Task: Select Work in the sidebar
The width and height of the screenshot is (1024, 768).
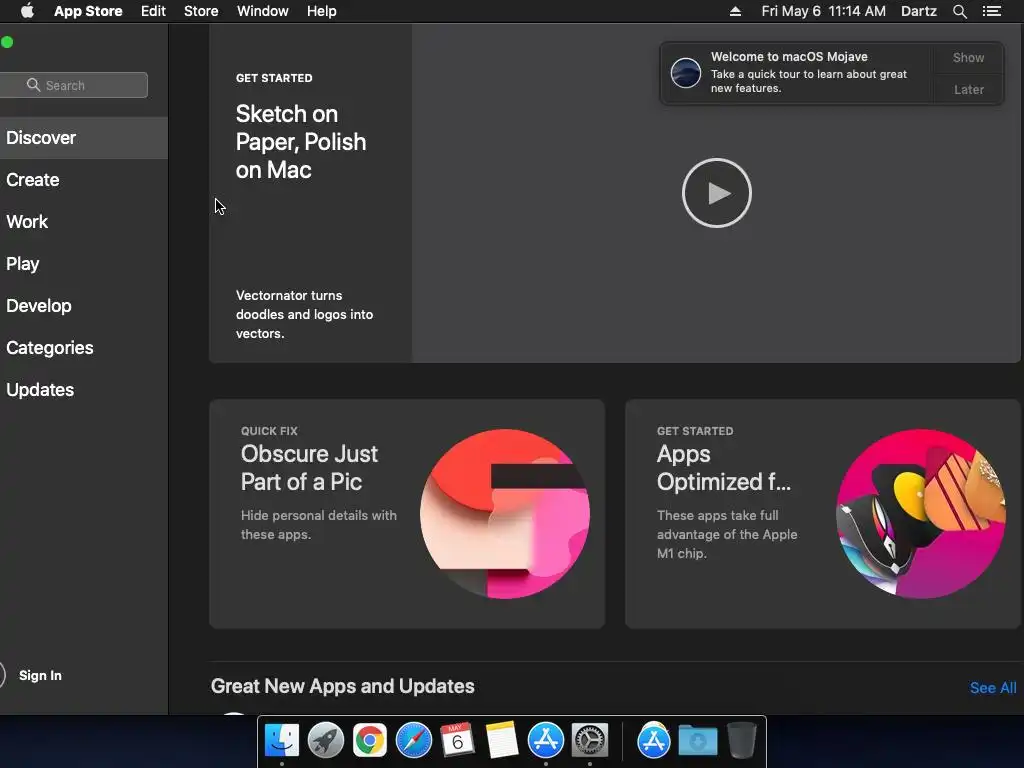Action: pos(84,221)
